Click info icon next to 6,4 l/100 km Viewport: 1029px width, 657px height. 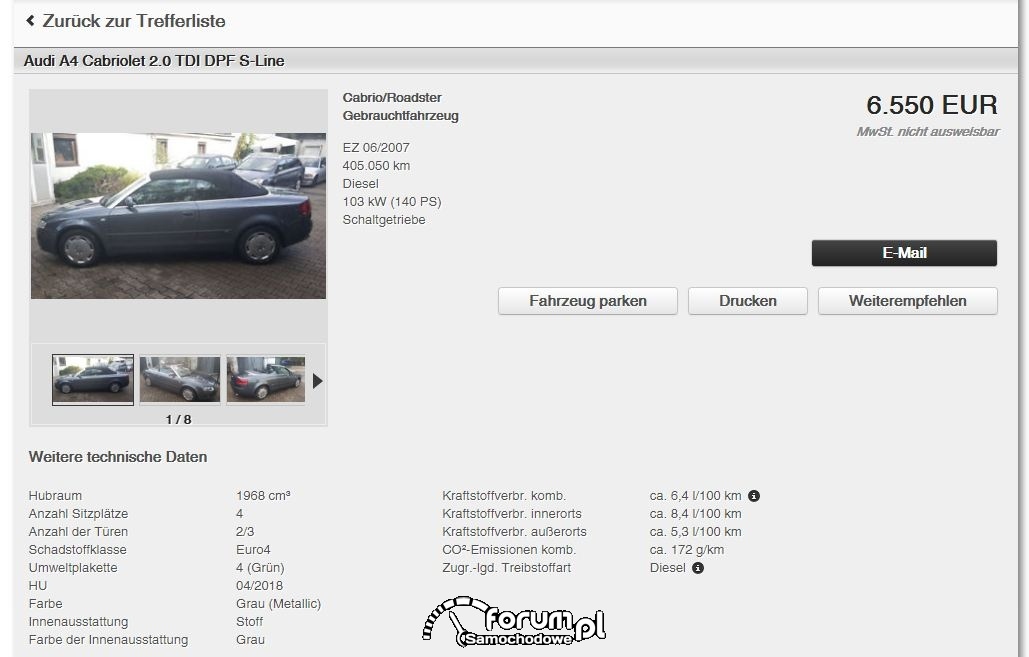point(754,496)
